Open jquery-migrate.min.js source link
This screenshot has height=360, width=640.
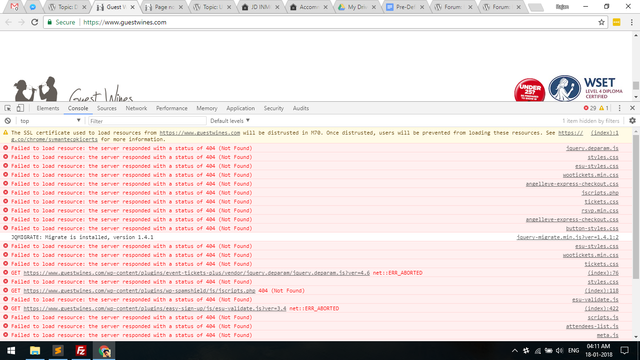pyautogui.click(x=567, y=237)
